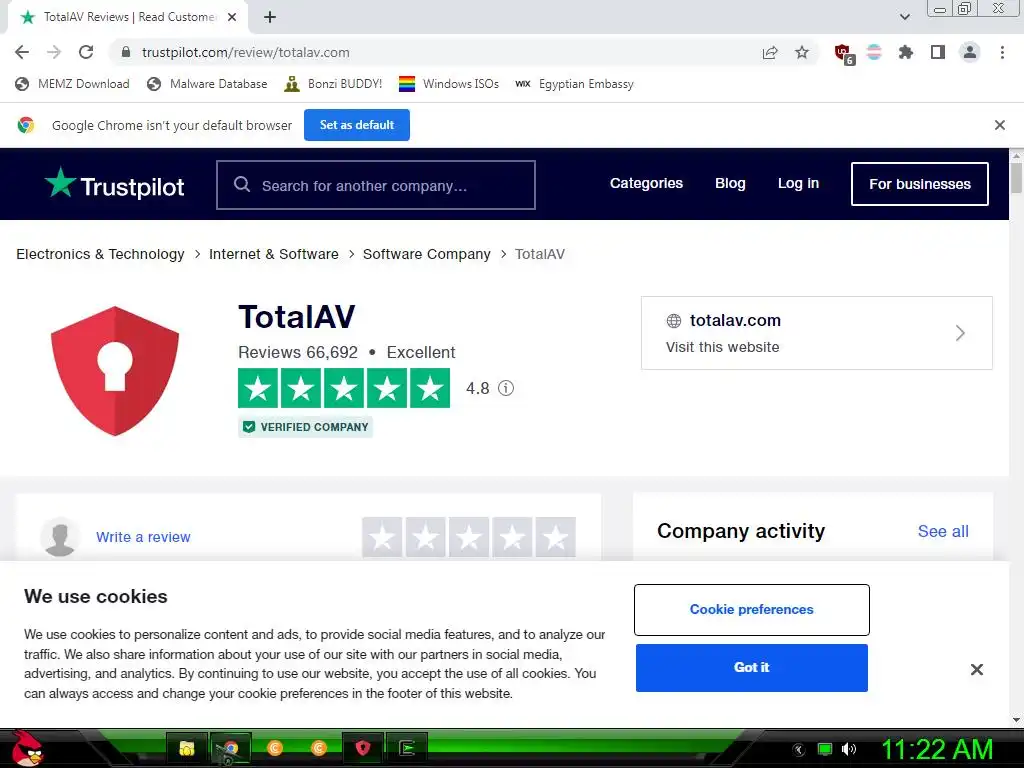Focus the Search for another company field
The image size is (1024, 768).
coord(376,185)
